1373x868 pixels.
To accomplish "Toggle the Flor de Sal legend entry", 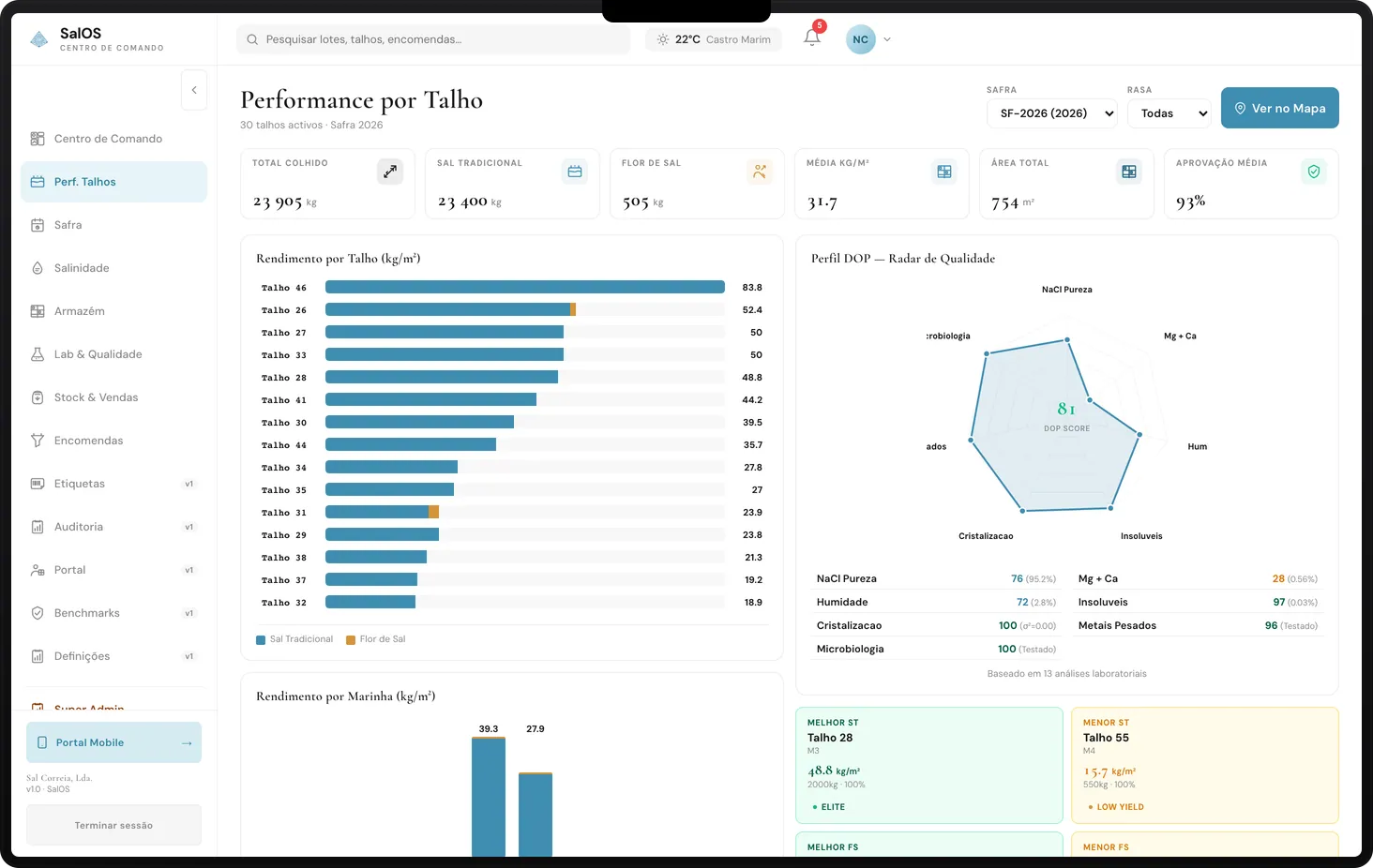I will [x=375, y=638].
